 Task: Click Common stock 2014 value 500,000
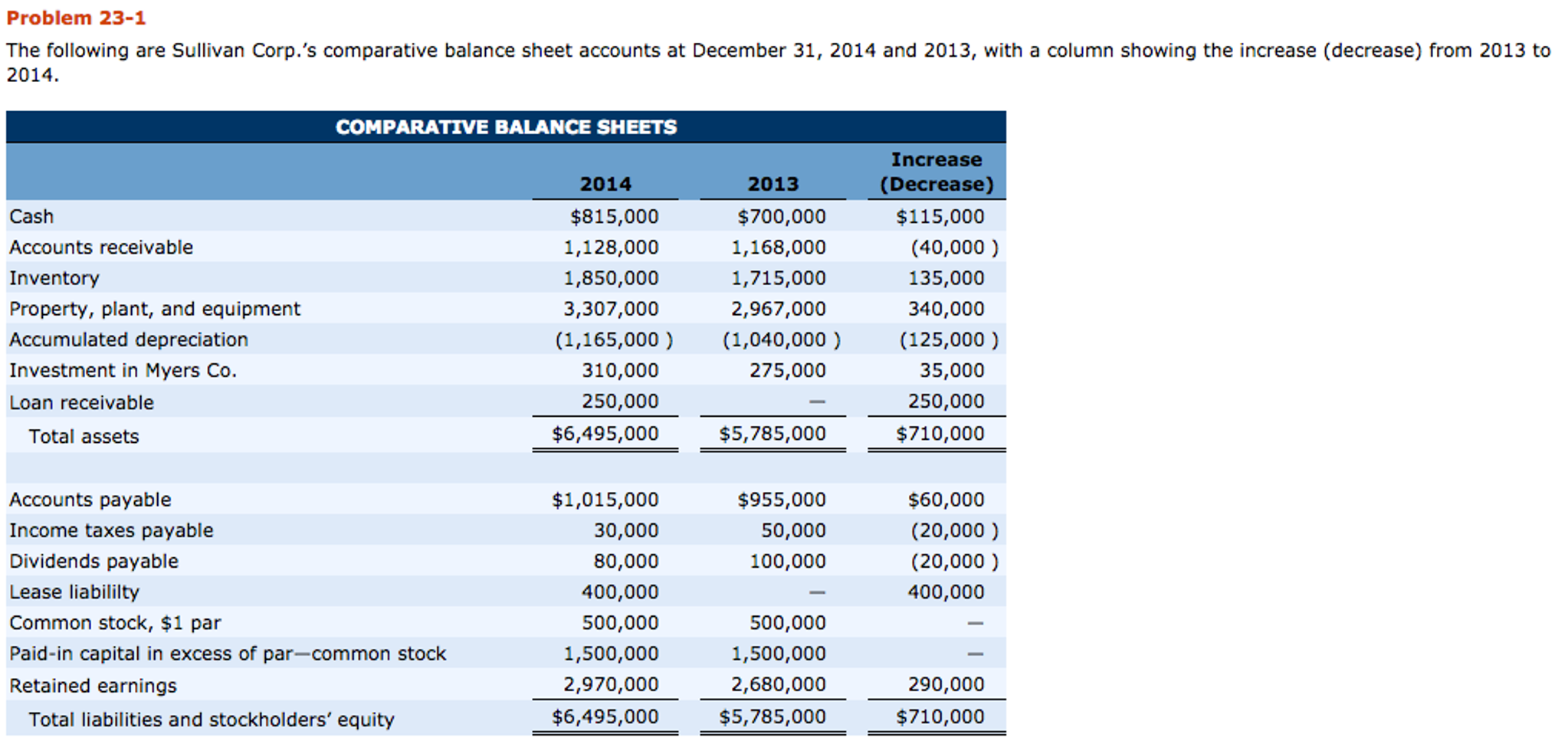pyautogui.click(x=620, y=623)
